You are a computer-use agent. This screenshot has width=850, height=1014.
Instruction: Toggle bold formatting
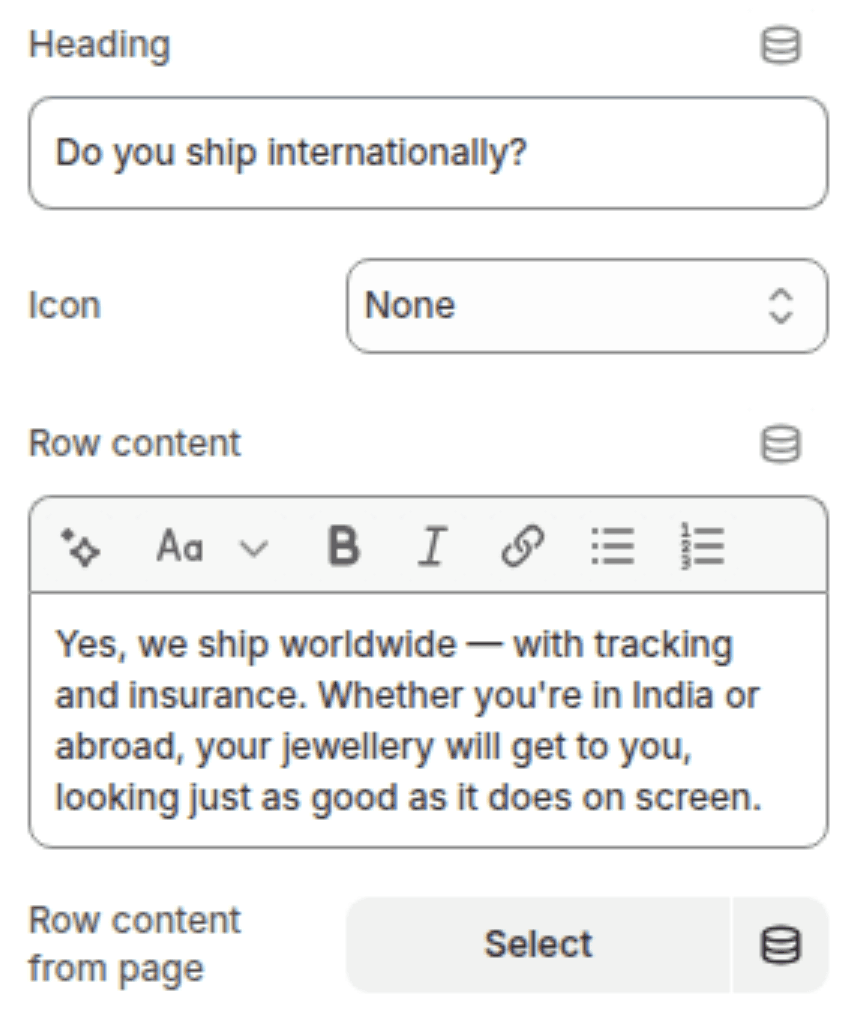click(x=343, y=547)
